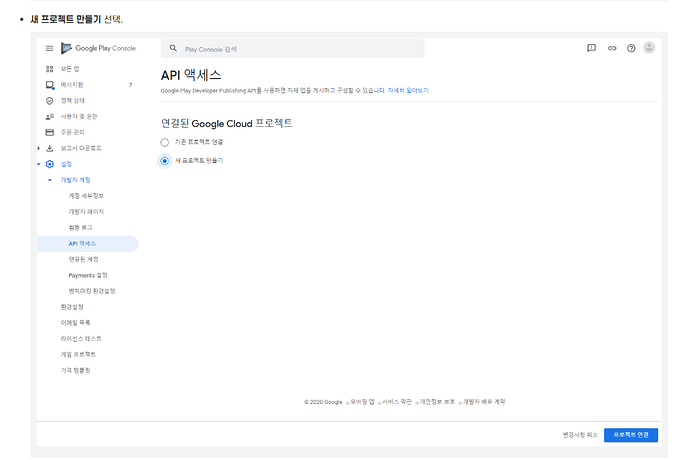The image size is (690, 460).
Task: Open 모든 앱 via its grid icon
Action: click(x=50, y=69)
